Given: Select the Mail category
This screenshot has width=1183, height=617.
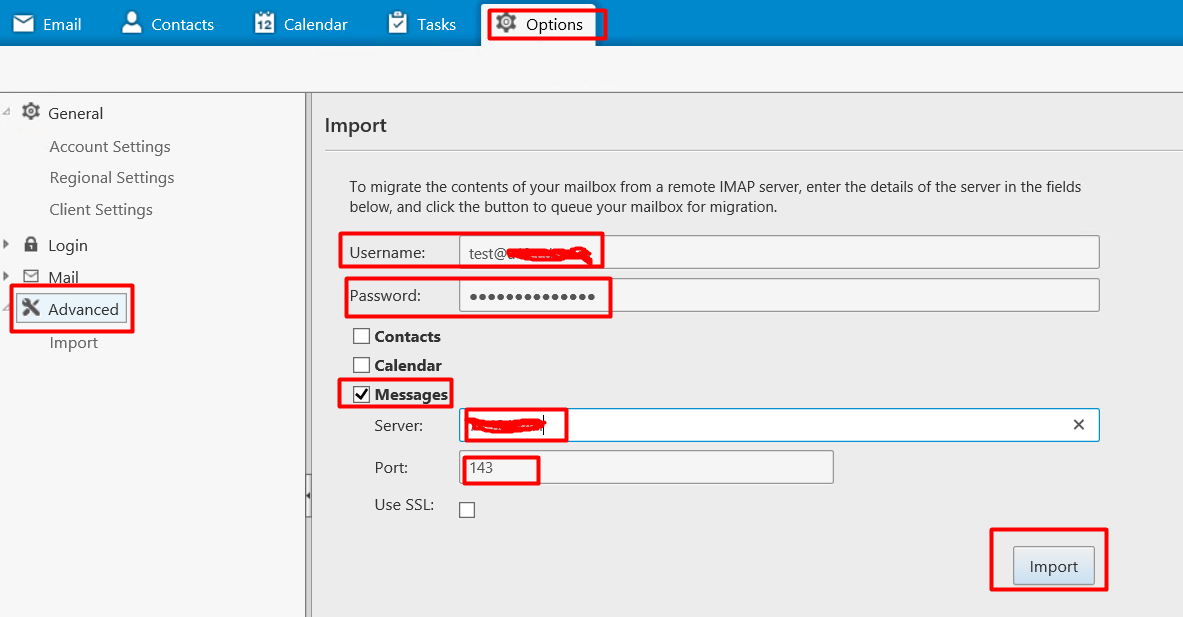Looking at the screenshot, I should tap(63, 277).
